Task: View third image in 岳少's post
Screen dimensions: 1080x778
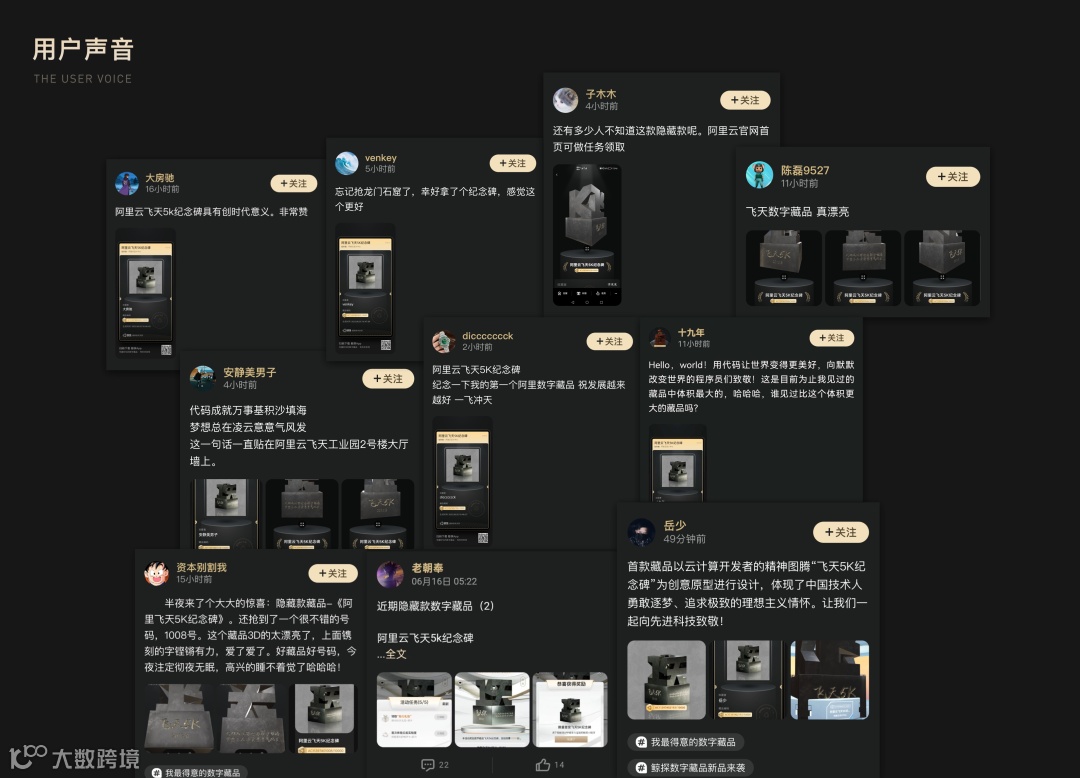Action: [829, 680]
